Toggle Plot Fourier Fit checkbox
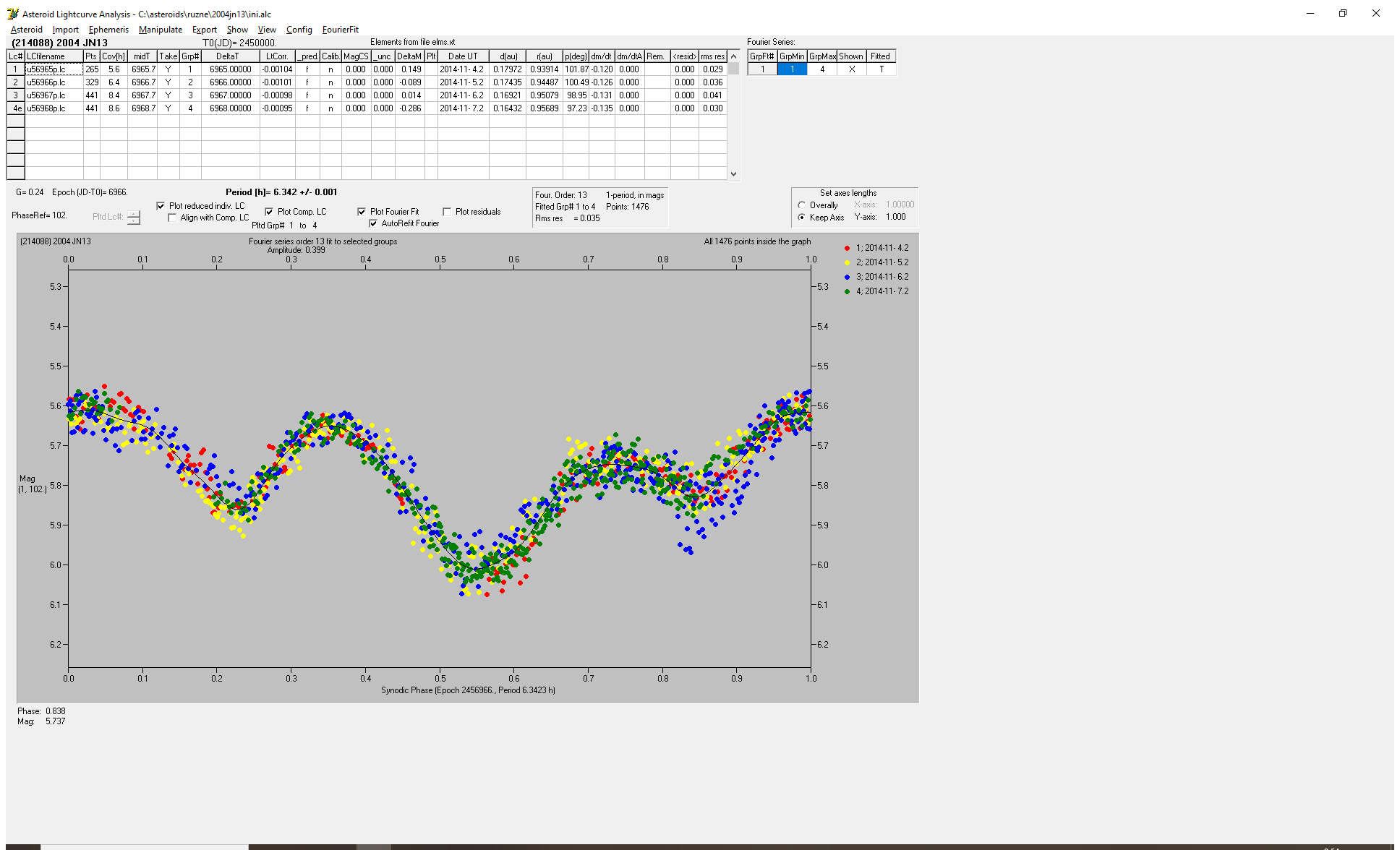The height and width of the screenshot is (850, 1400). [x=362, y=212]
